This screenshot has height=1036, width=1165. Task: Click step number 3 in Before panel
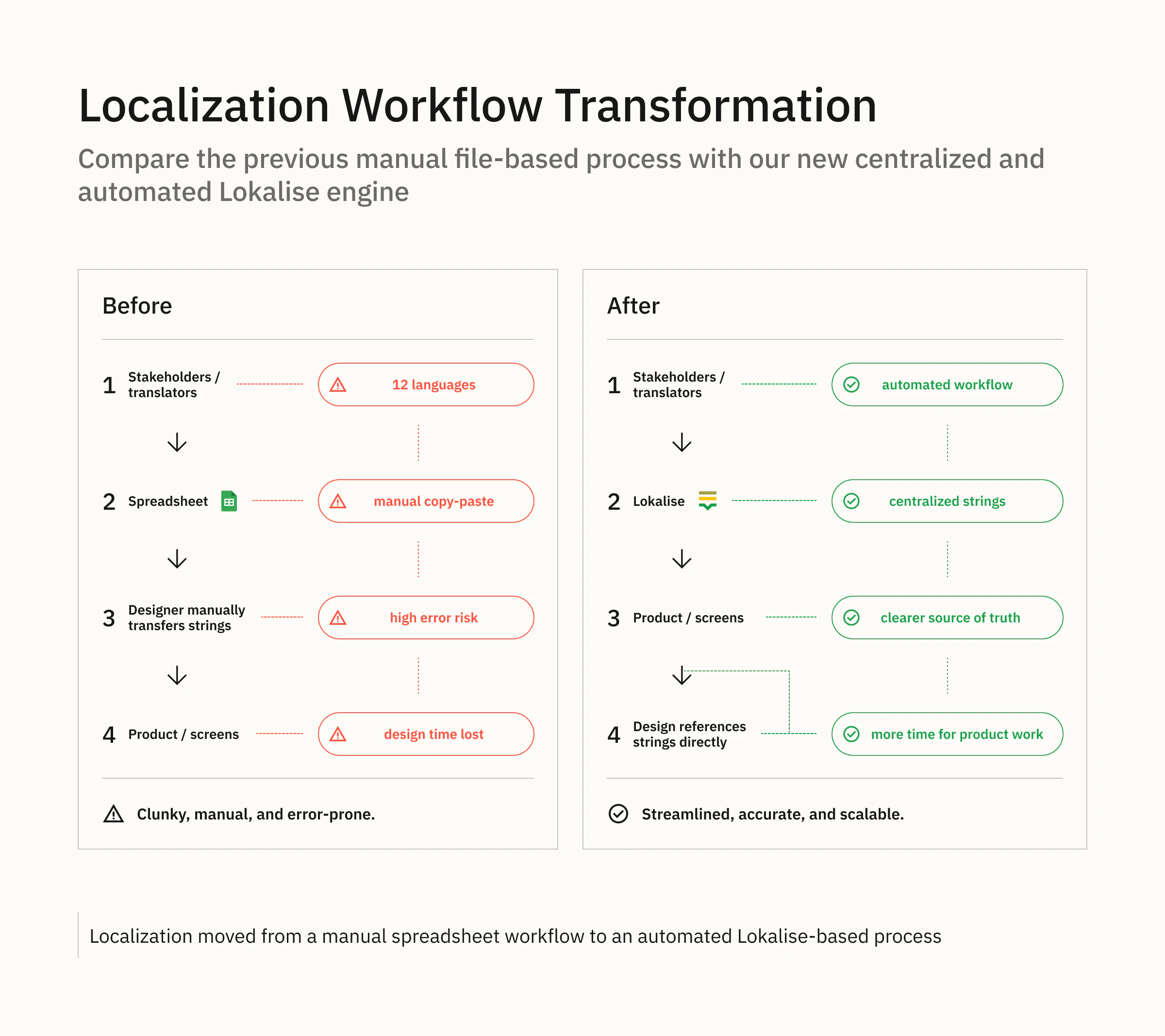[109, 618]
